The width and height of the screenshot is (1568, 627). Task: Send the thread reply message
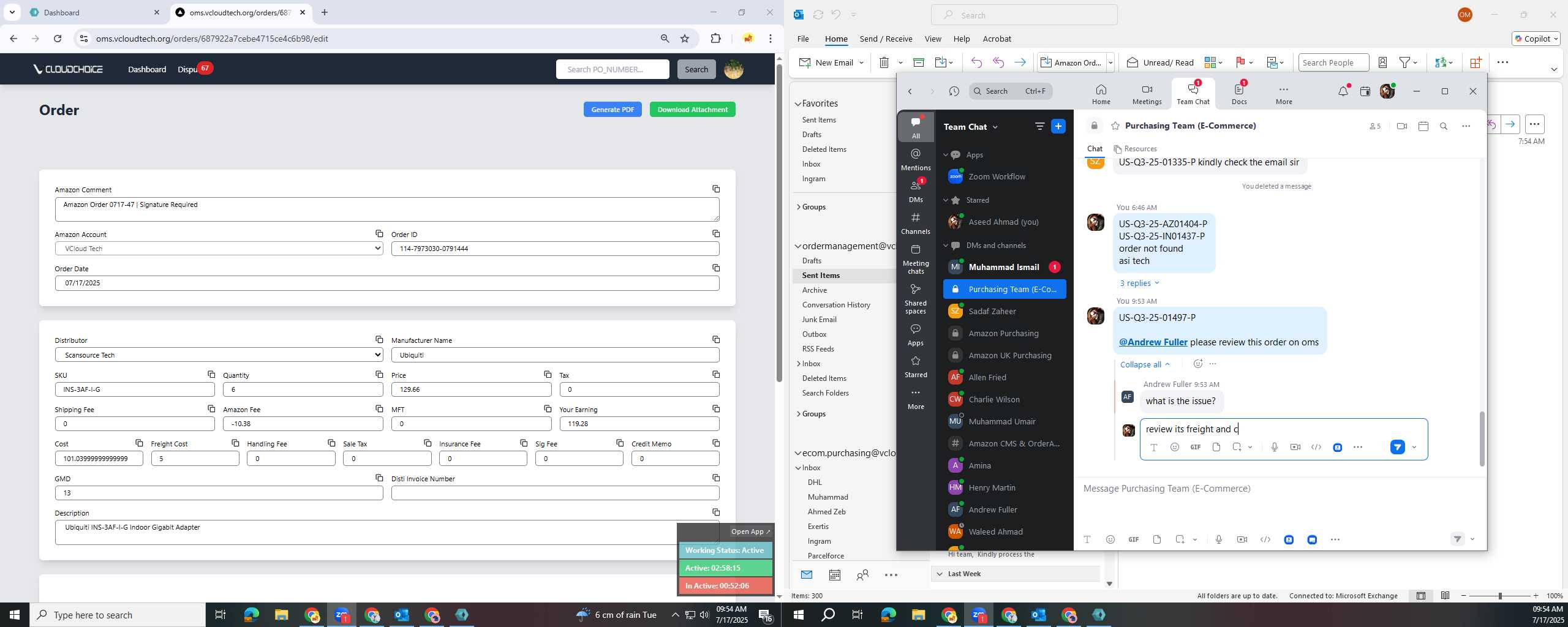click(1397, 447)
